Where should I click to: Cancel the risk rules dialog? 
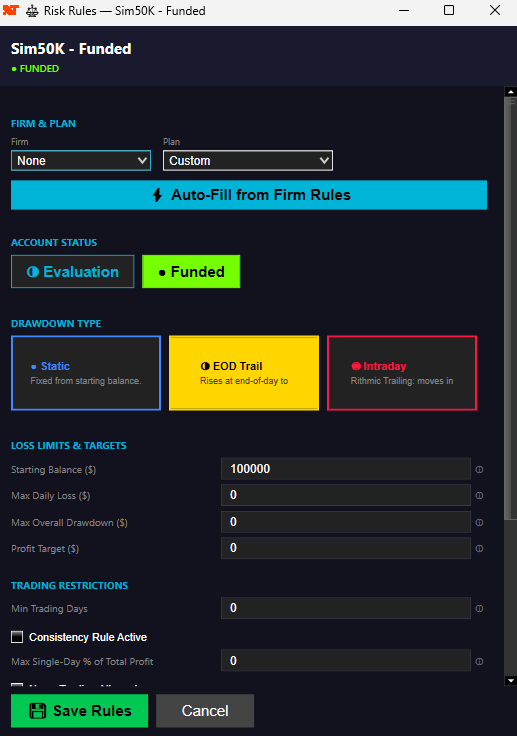point(205,711)
